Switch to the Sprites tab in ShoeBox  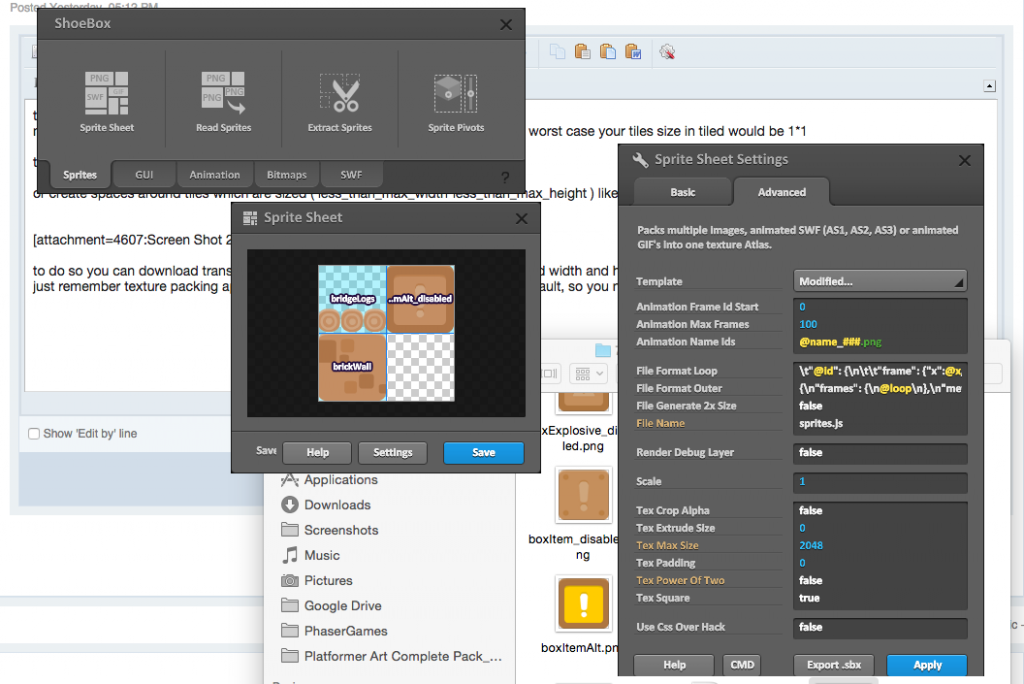(x=80, y=174)
